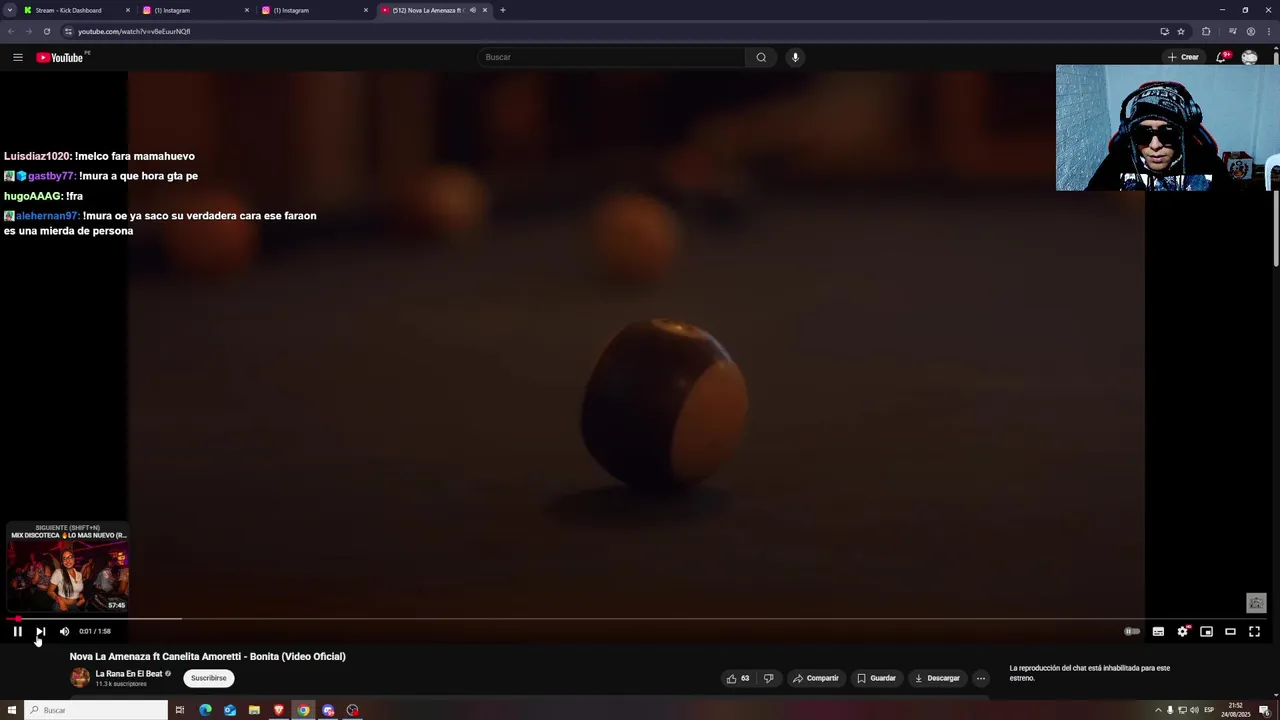Go back in browser history

(x=11, y=31)
